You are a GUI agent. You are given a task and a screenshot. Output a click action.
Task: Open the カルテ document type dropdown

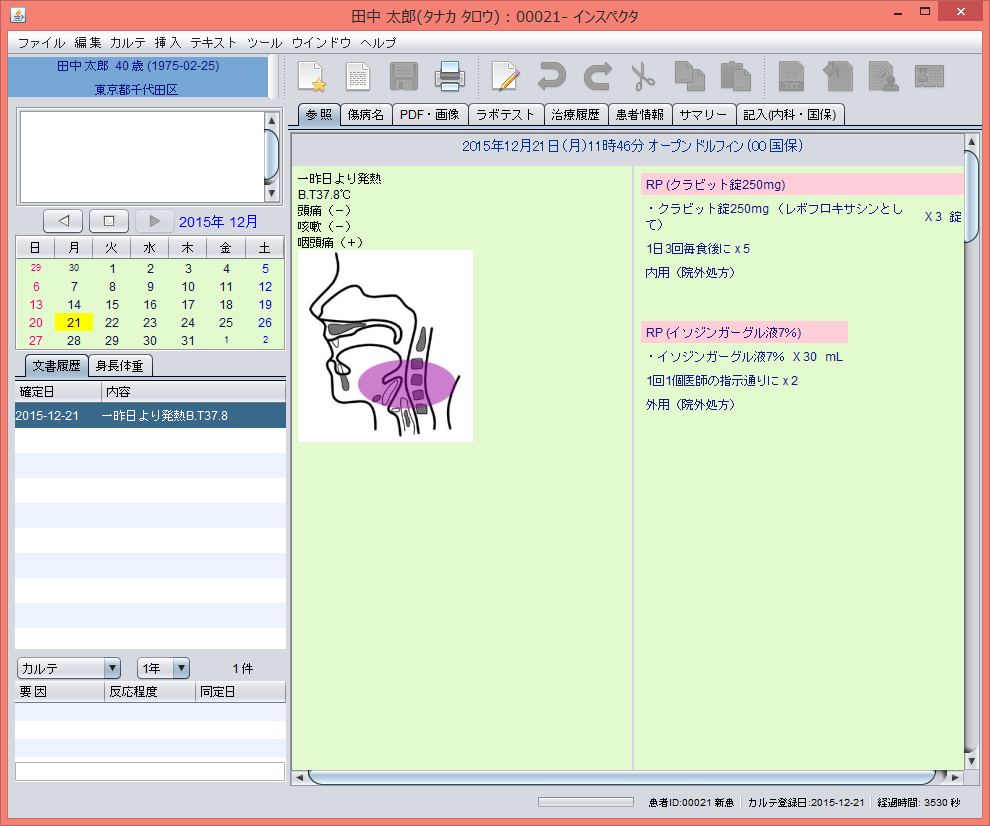coord(69,668)
